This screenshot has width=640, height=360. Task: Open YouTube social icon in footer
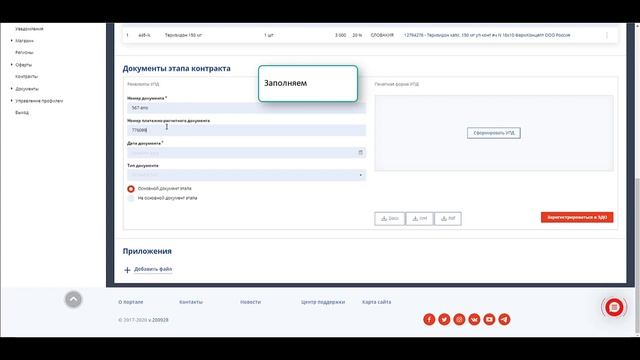pyautogui.click(x=489, y=319)
